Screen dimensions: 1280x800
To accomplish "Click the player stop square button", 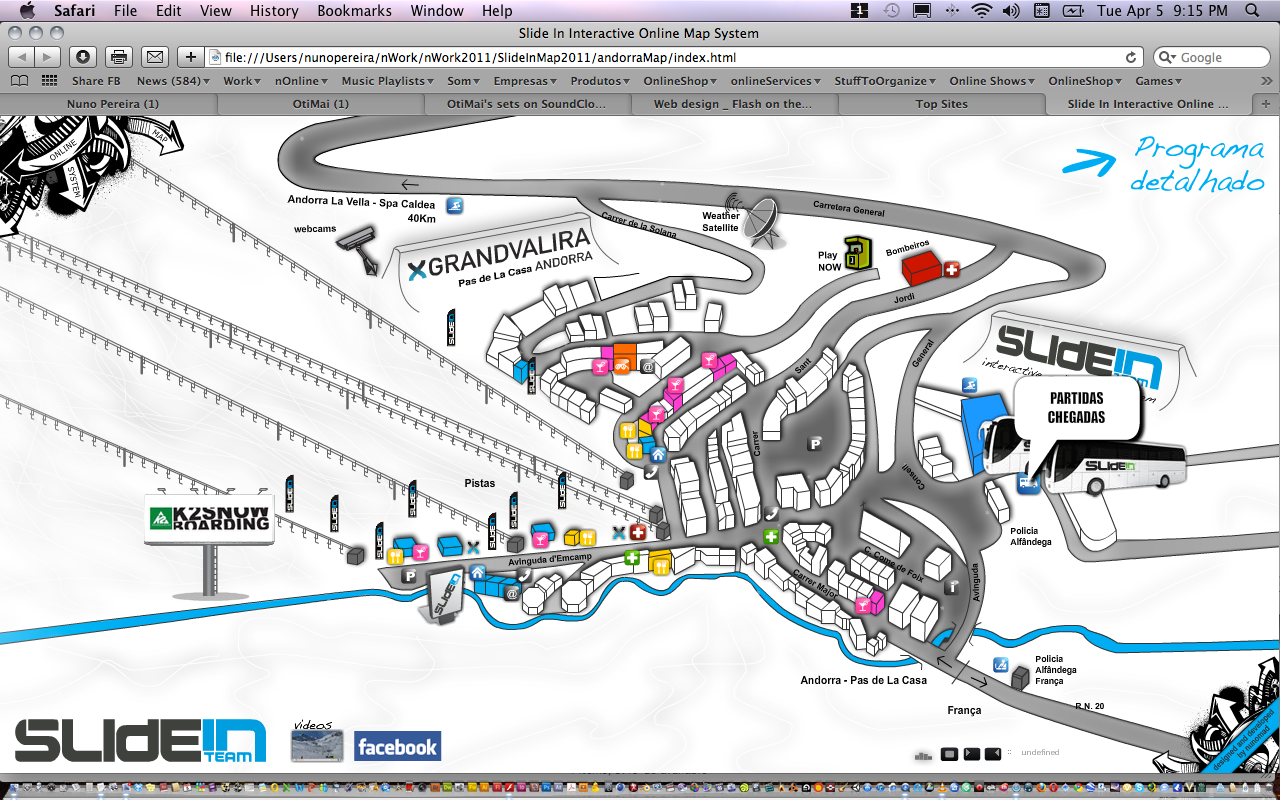I will pyautogui.click(x=950, y=753).
